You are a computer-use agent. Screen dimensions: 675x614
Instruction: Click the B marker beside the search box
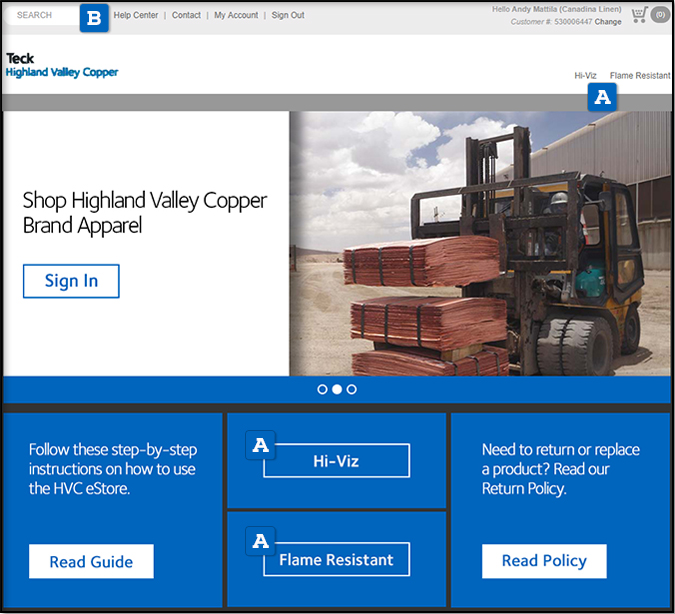tap(94, 18)
